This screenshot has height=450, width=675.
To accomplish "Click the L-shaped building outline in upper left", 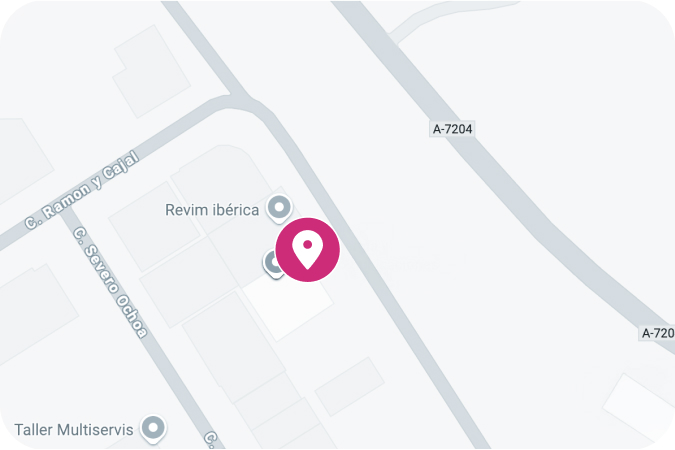I will point(152,71).
